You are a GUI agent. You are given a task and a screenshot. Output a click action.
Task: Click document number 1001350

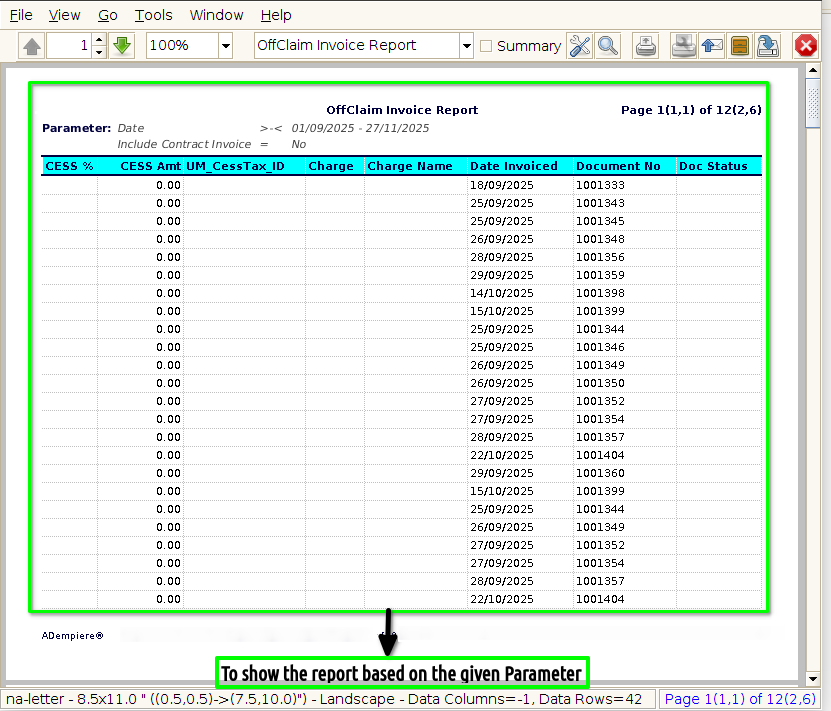pyautogui.click(x=600, y=384)
